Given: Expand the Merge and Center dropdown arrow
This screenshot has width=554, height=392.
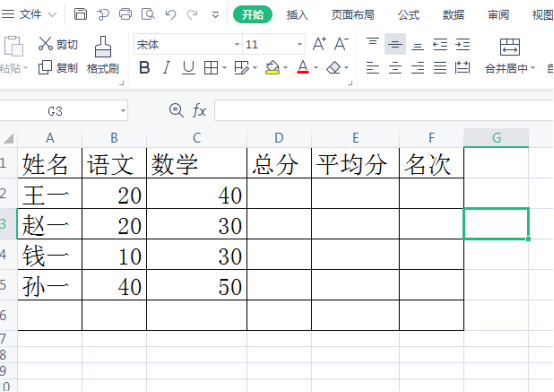Looking at the screenshot, I should click(533, 68).
